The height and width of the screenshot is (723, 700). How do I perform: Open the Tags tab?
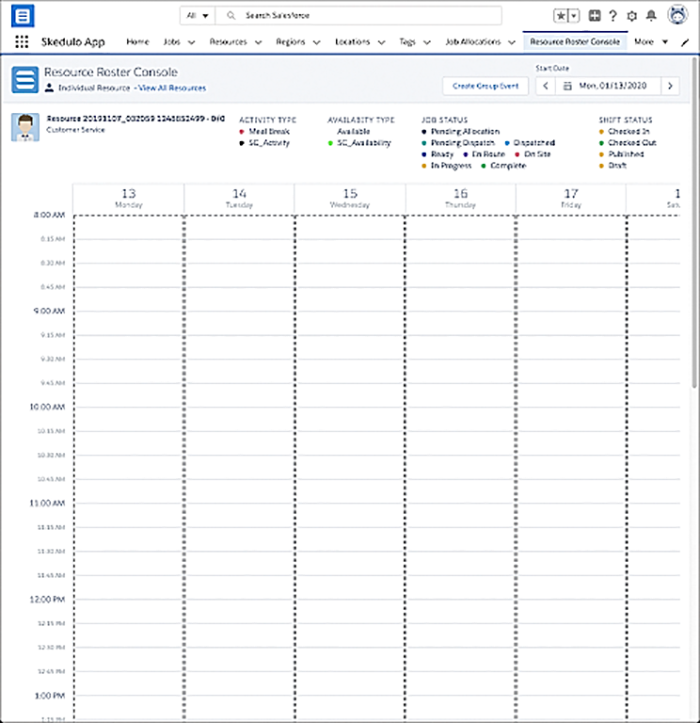tap(407, 42)
